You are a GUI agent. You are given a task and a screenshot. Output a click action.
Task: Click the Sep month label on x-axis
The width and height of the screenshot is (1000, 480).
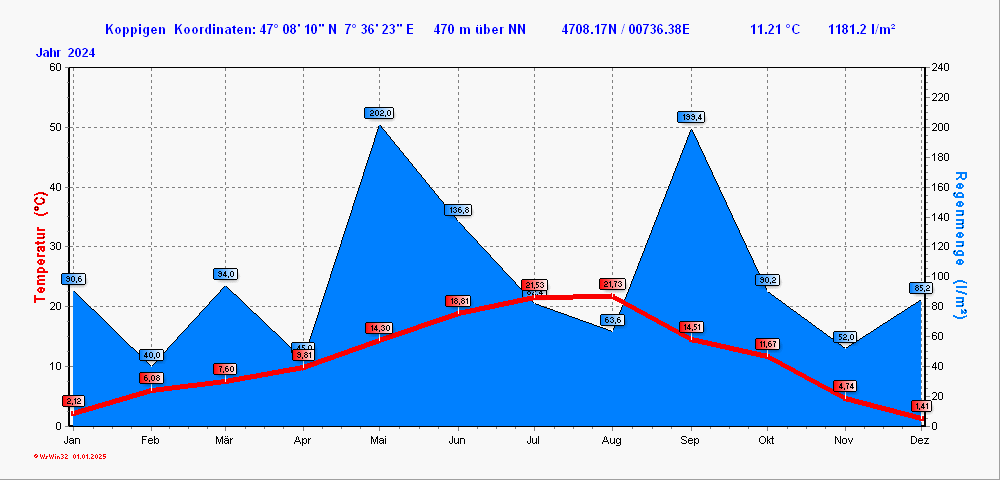tap(690, 440)
